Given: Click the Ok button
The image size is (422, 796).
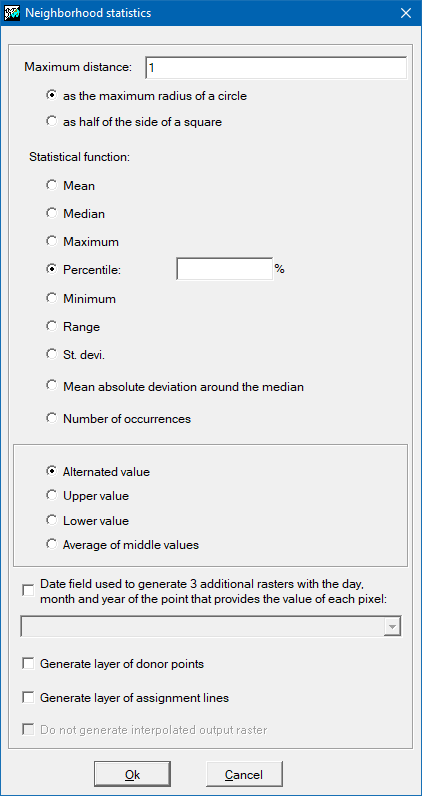Looking at the screenshot, I should 132,775.
